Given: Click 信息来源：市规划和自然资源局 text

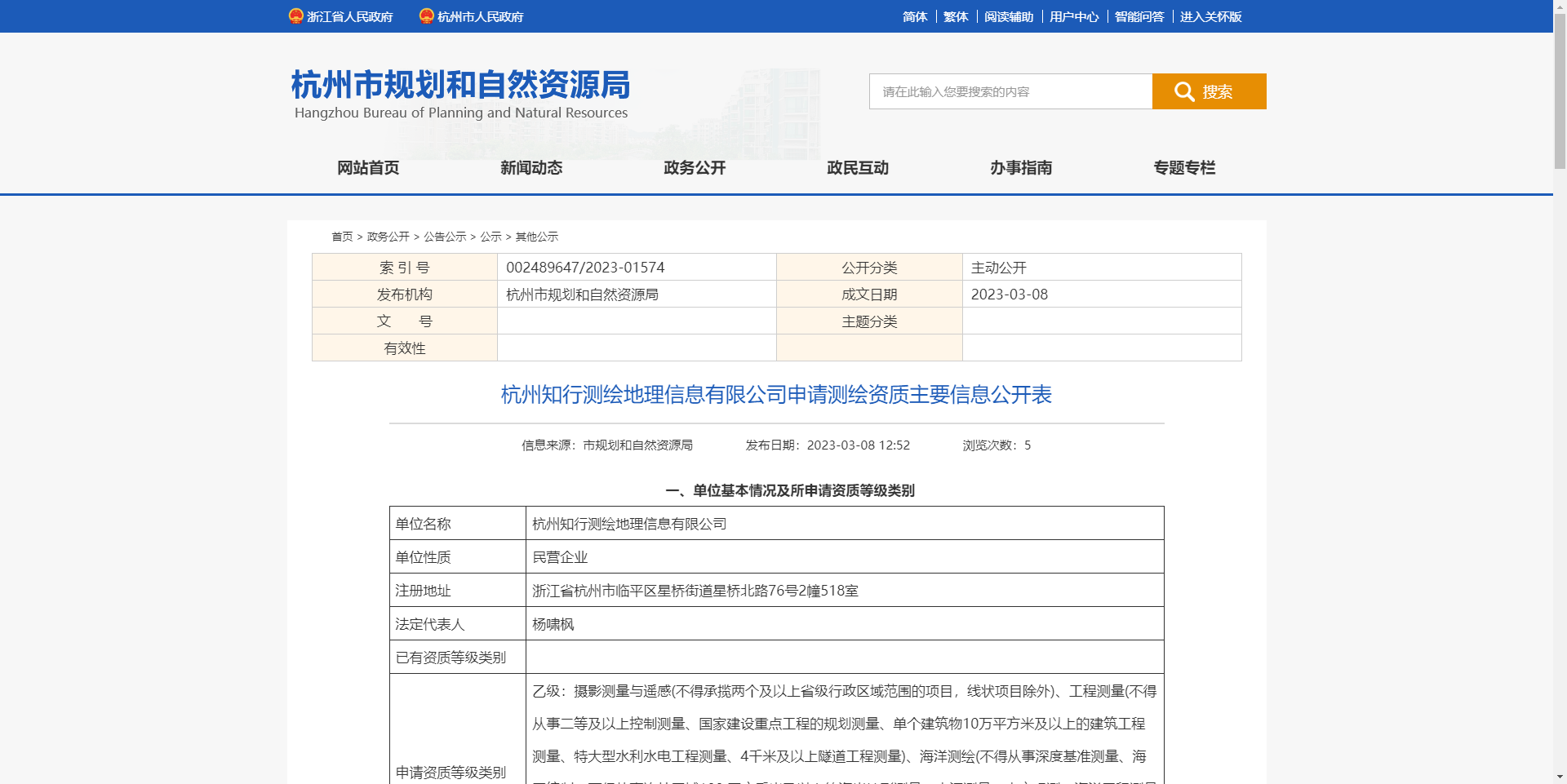Looking at the screenshot, I should click(x=607, y=445).
